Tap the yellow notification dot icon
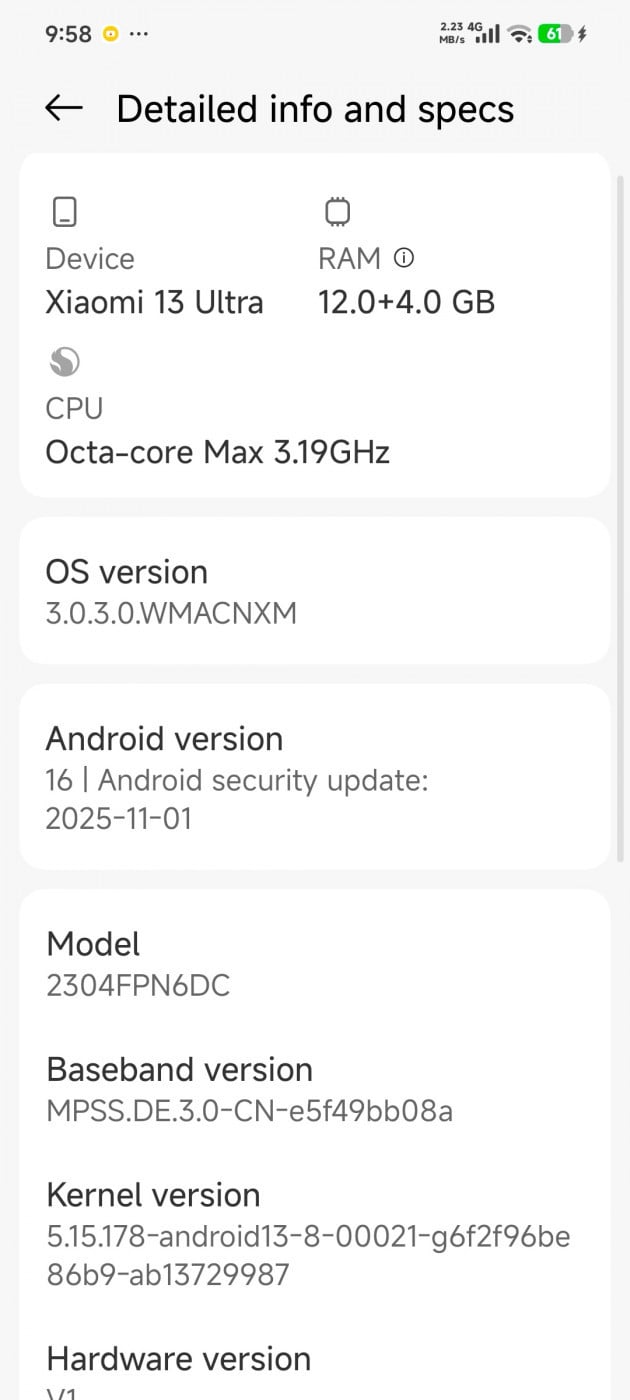 point(110,34)
